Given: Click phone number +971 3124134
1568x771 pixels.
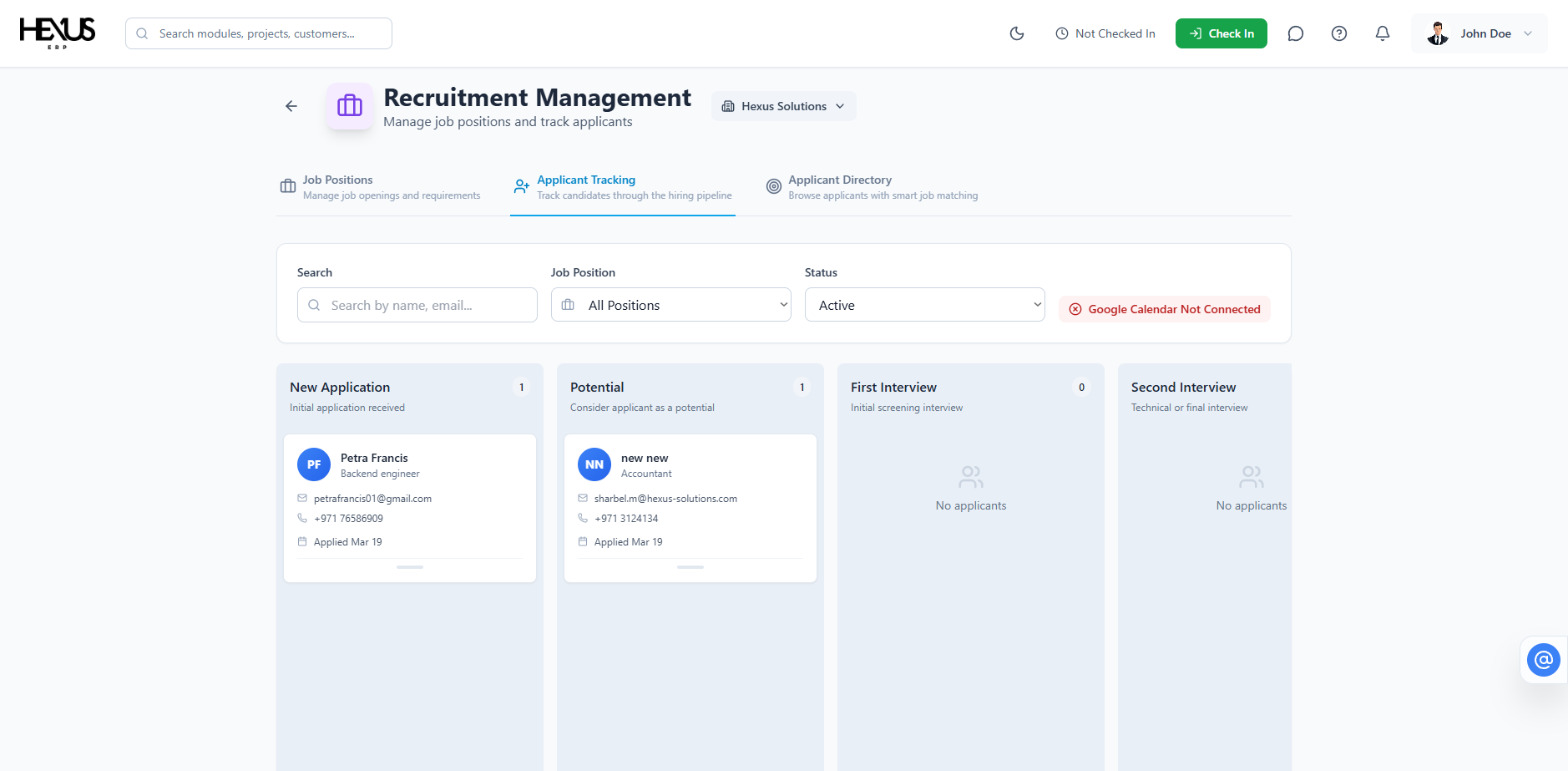Looking at the screenshot, I should (626, 519).
